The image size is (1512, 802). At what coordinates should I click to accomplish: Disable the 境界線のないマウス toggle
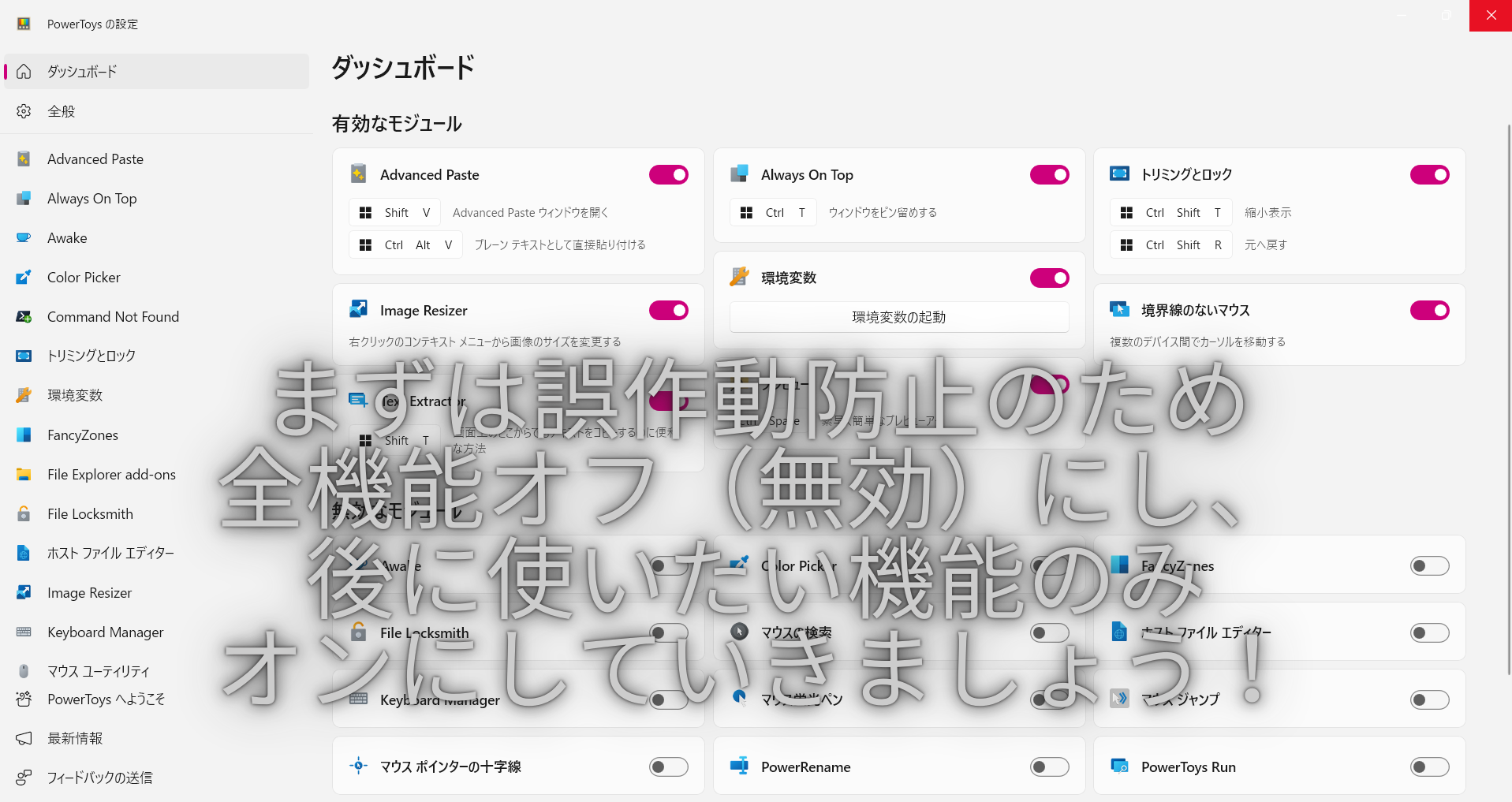(x=1430, y=311)
